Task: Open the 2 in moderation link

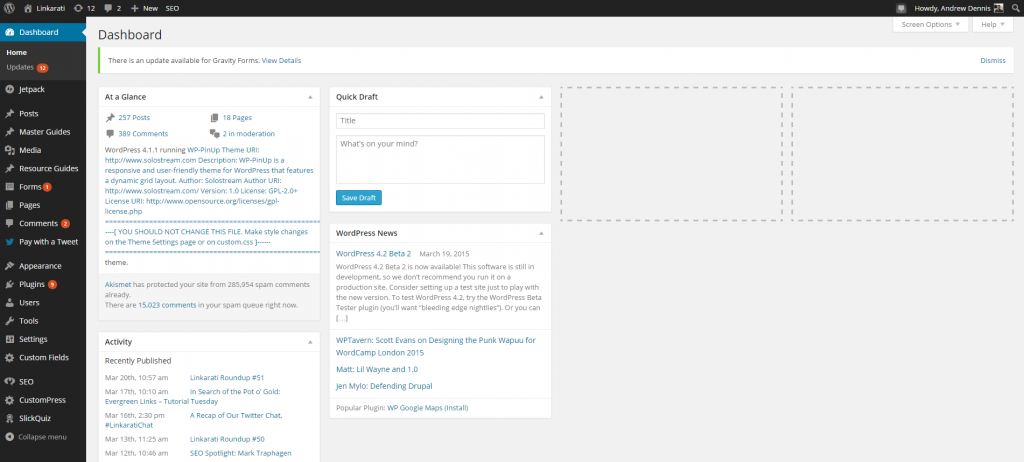Action: (249, 133)
